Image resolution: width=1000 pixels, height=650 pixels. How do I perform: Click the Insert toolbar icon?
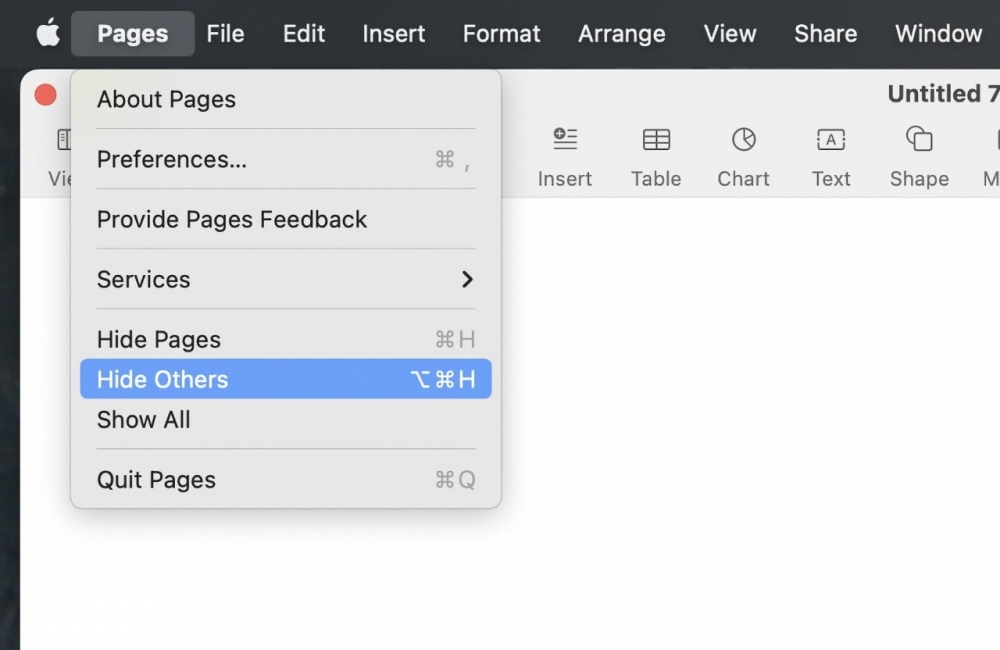tap(565, 140)
